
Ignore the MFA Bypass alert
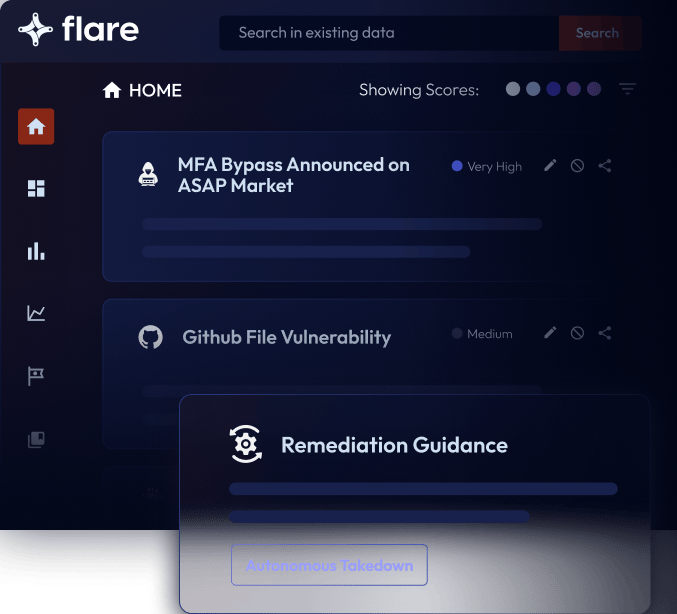(577, 166)
